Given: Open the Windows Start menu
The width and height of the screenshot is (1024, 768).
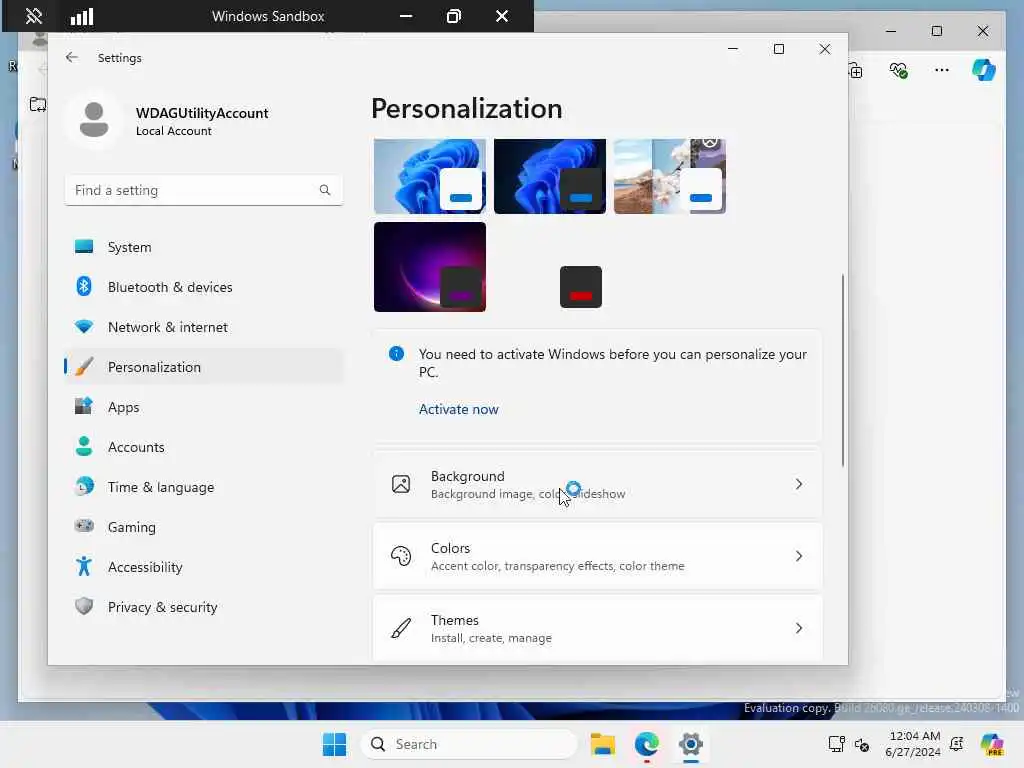Looking at the screenshot, I should pos(334,744).
